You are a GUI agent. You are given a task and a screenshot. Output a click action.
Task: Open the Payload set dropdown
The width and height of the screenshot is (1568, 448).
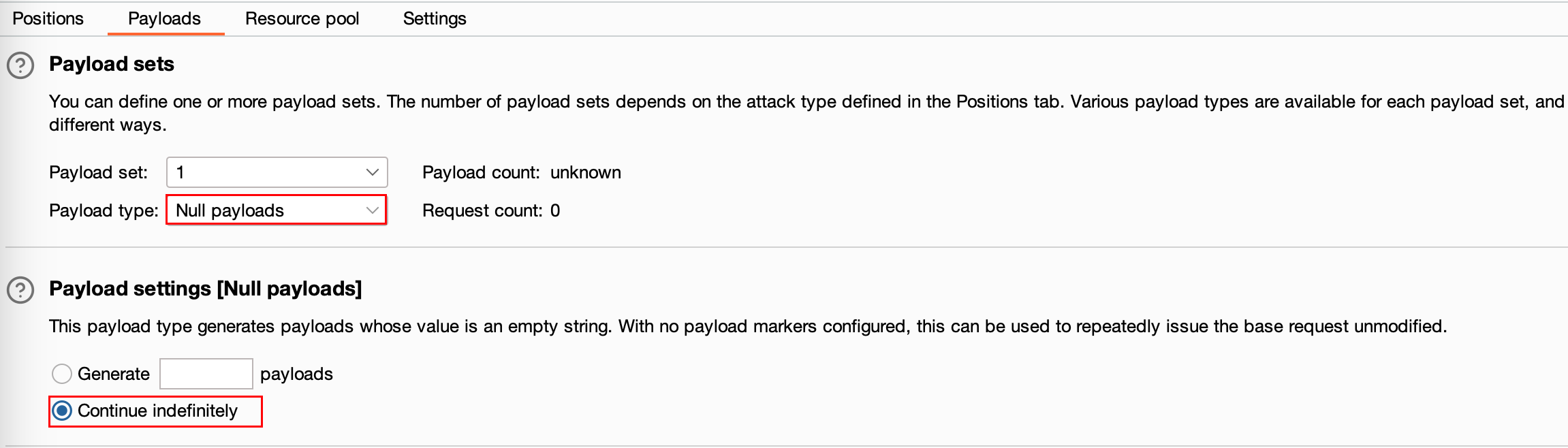tap(277, 172)
